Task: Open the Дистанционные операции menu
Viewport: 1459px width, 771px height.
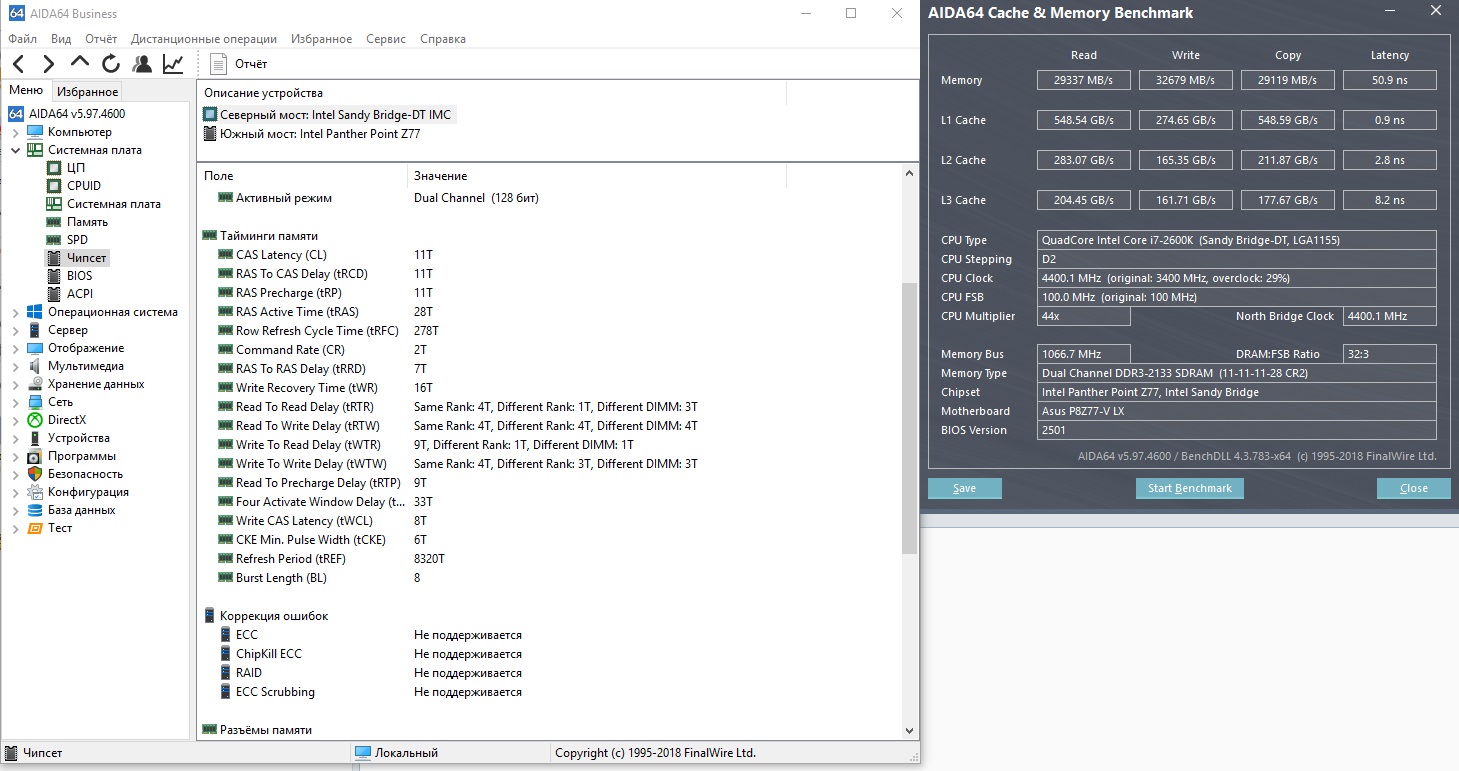Action: click(x=204, y=39)
